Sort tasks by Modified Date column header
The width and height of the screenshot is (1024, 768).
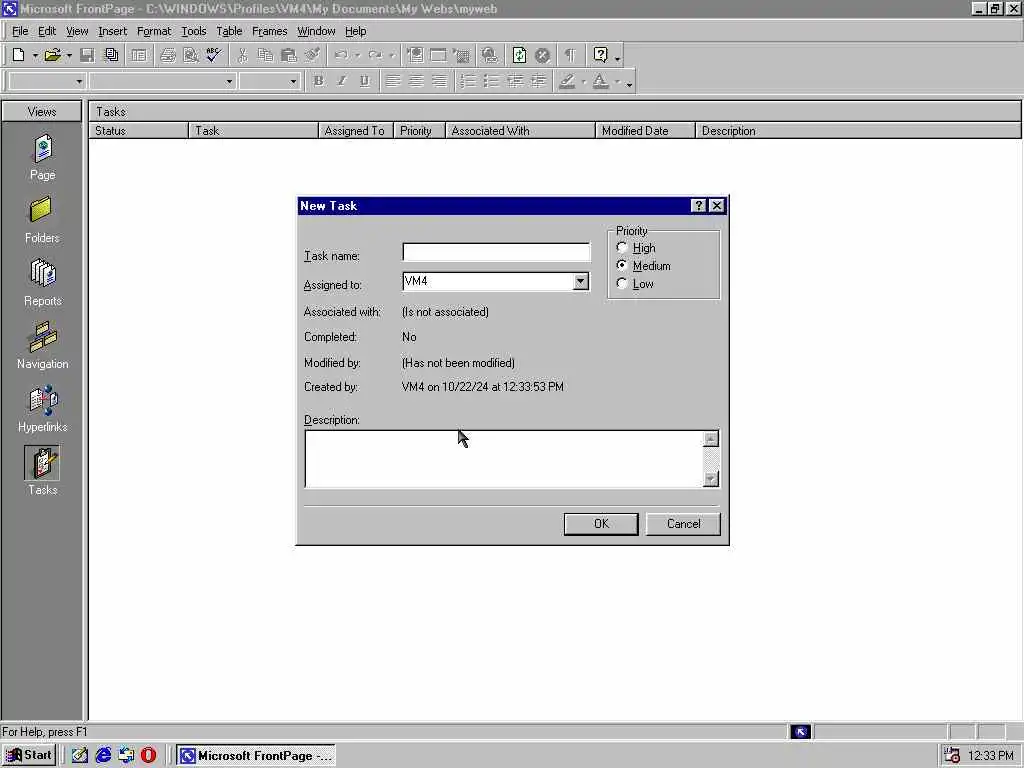[645, 131]
